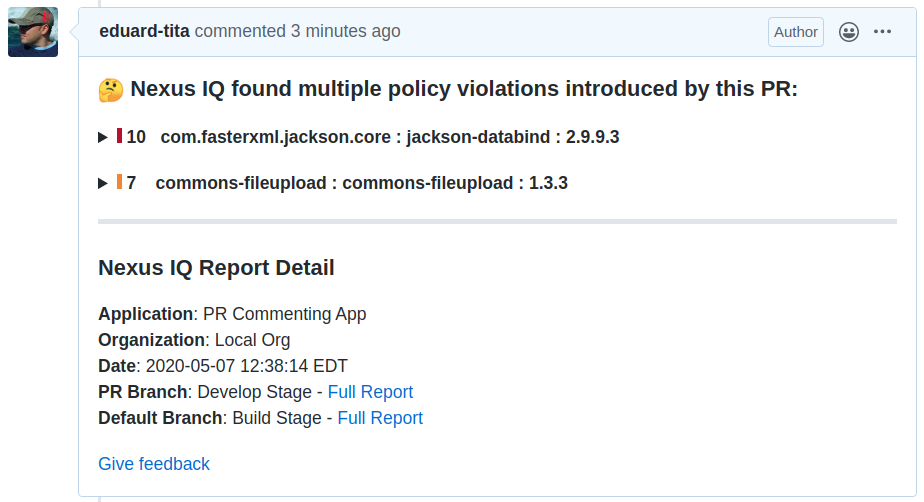
Task: Open the Default Branch Full Report link
Action: point(380,418)
